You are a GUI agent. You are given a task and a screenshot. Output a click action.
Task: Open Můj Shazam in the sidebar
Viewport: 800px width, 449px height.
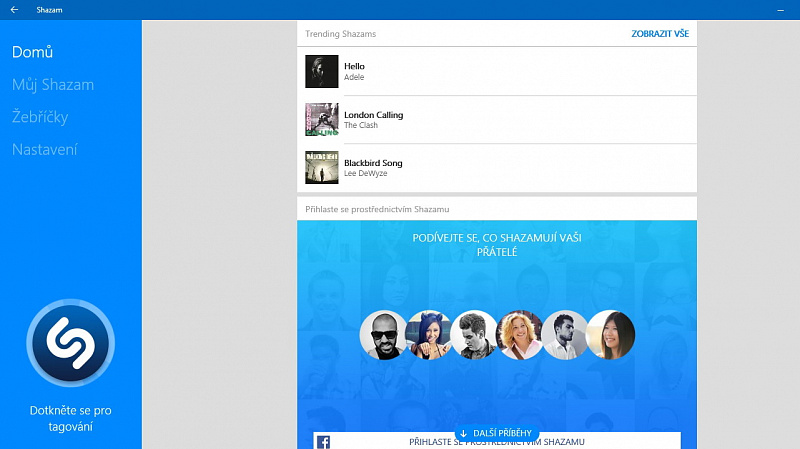pyautogui.click(x=53, y=85)
